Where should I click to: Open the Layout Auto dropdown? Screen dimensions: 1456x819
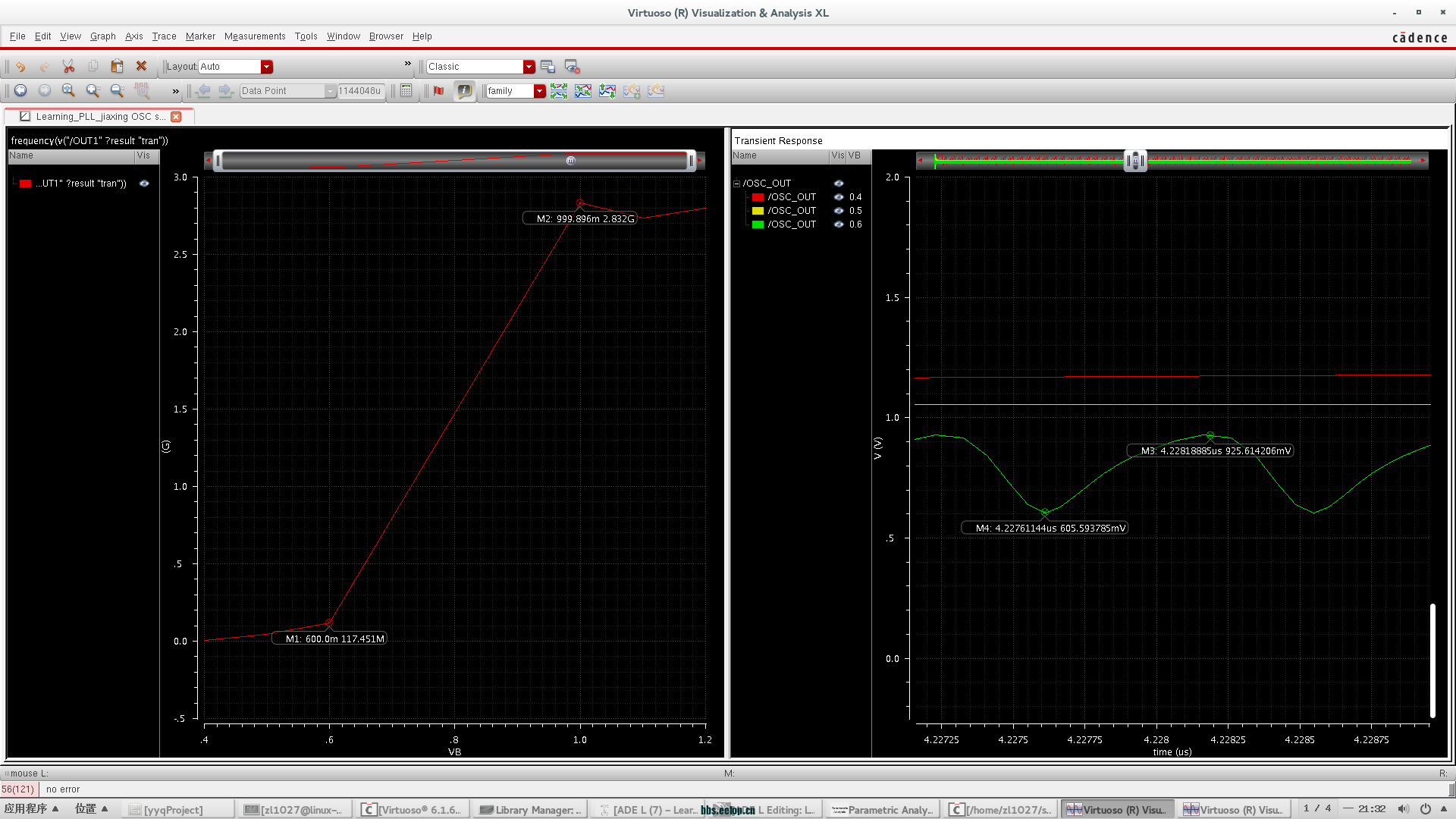point(267,67)
